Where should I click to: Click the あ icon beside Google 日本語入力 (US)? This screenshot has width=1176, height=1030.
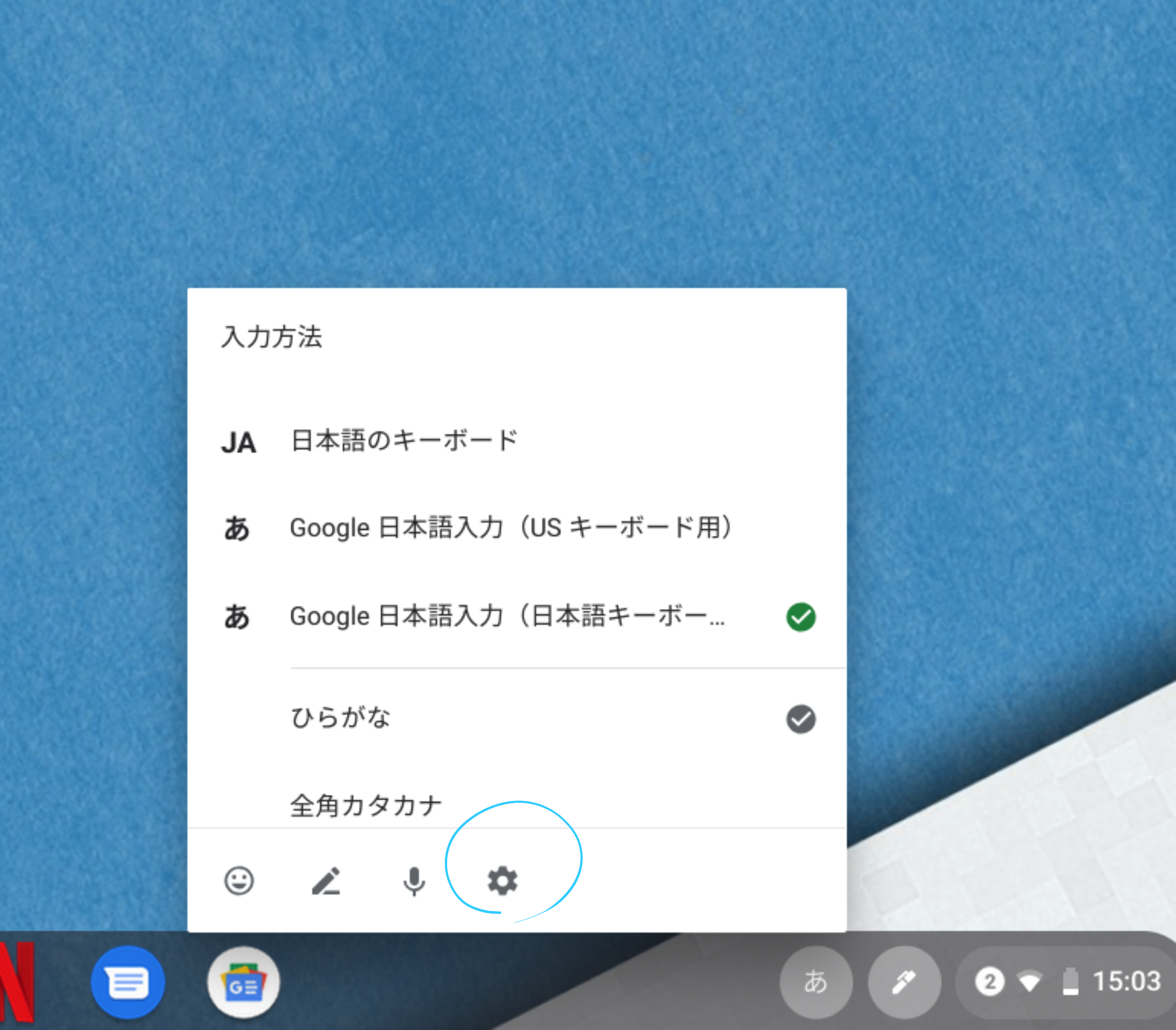237,528
